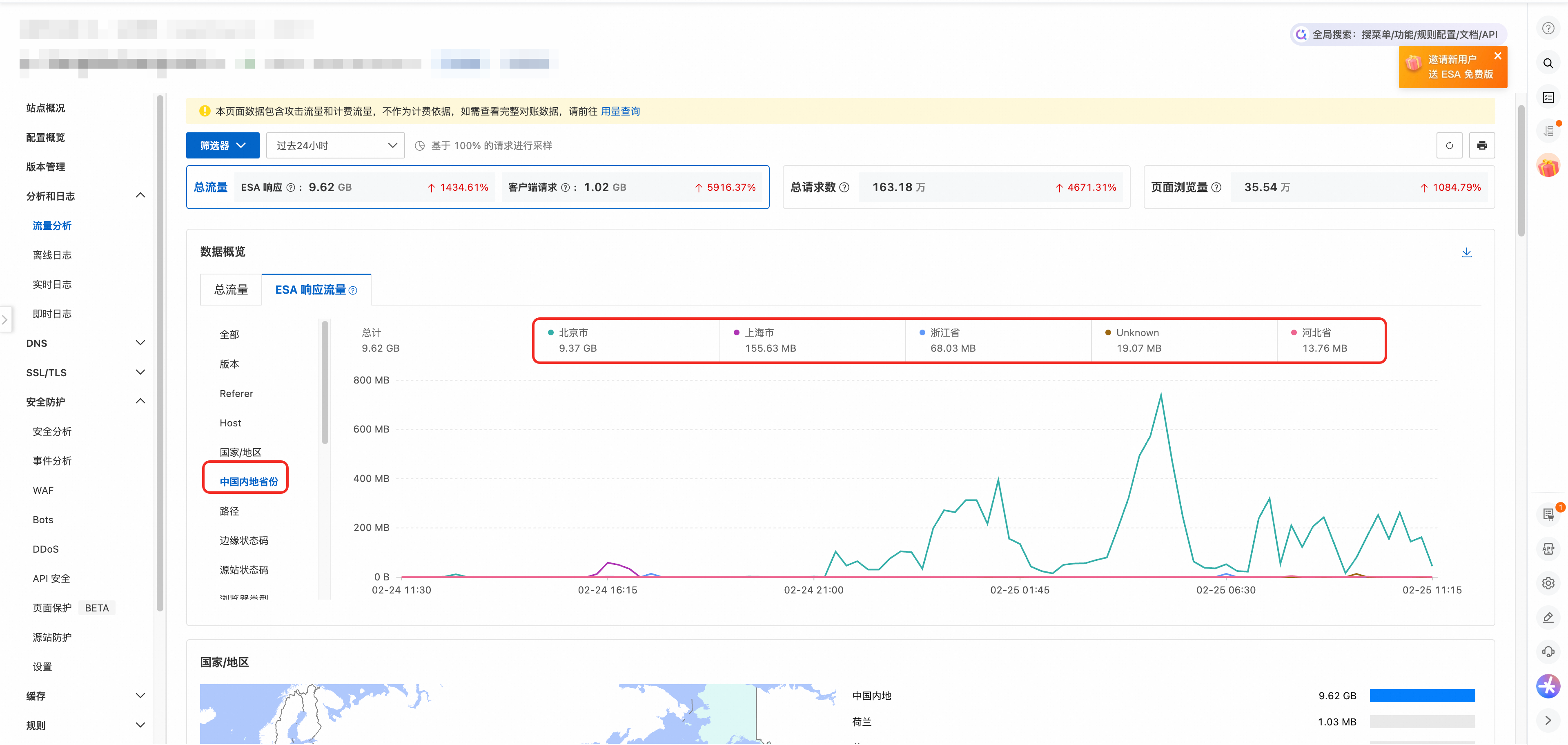Click the ESA response help tooltip icon
The width and height of the screenshot is (1568, 745).
tap(290, 187)
